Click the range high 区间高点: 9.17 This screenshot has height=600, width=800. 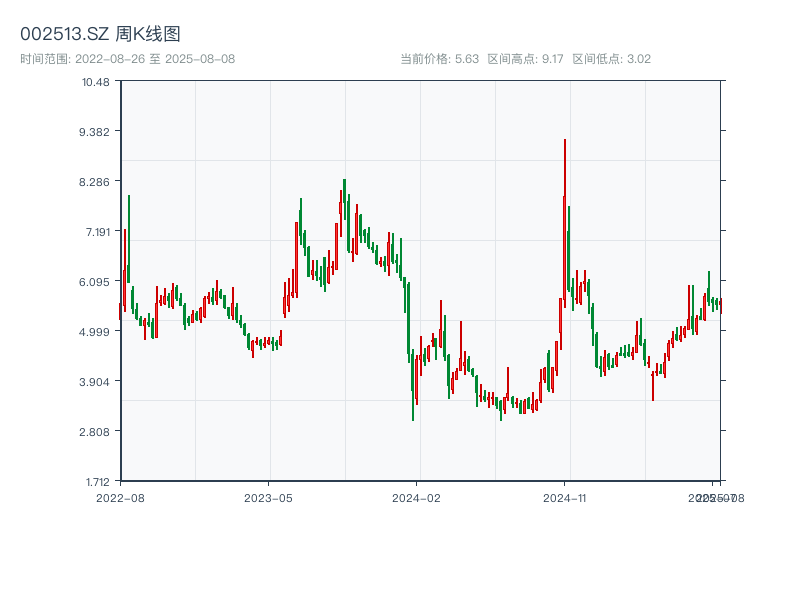point(526,59)
